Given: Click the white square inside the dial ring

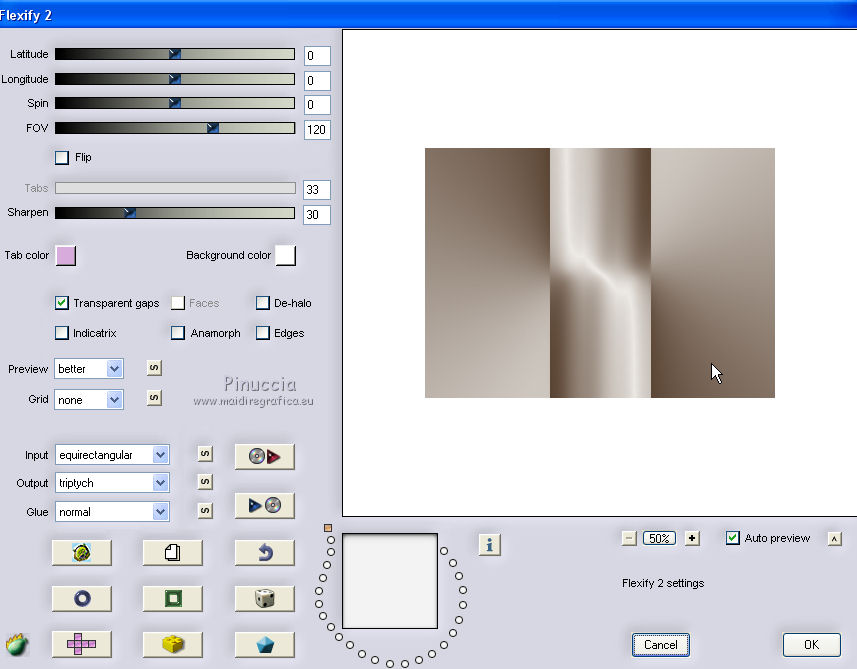Looking at the screenshot, I should point(390,581).
